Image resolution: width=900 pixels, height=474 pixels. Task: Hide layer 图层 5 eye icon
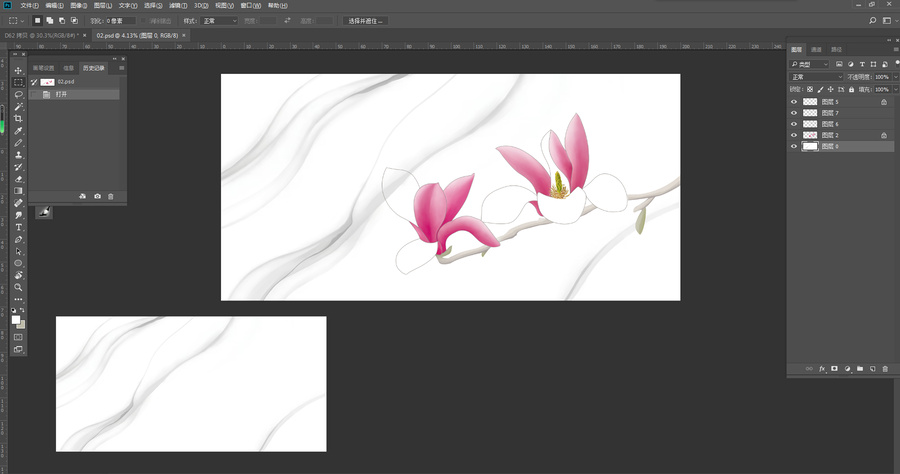click(x=794, y=102)
